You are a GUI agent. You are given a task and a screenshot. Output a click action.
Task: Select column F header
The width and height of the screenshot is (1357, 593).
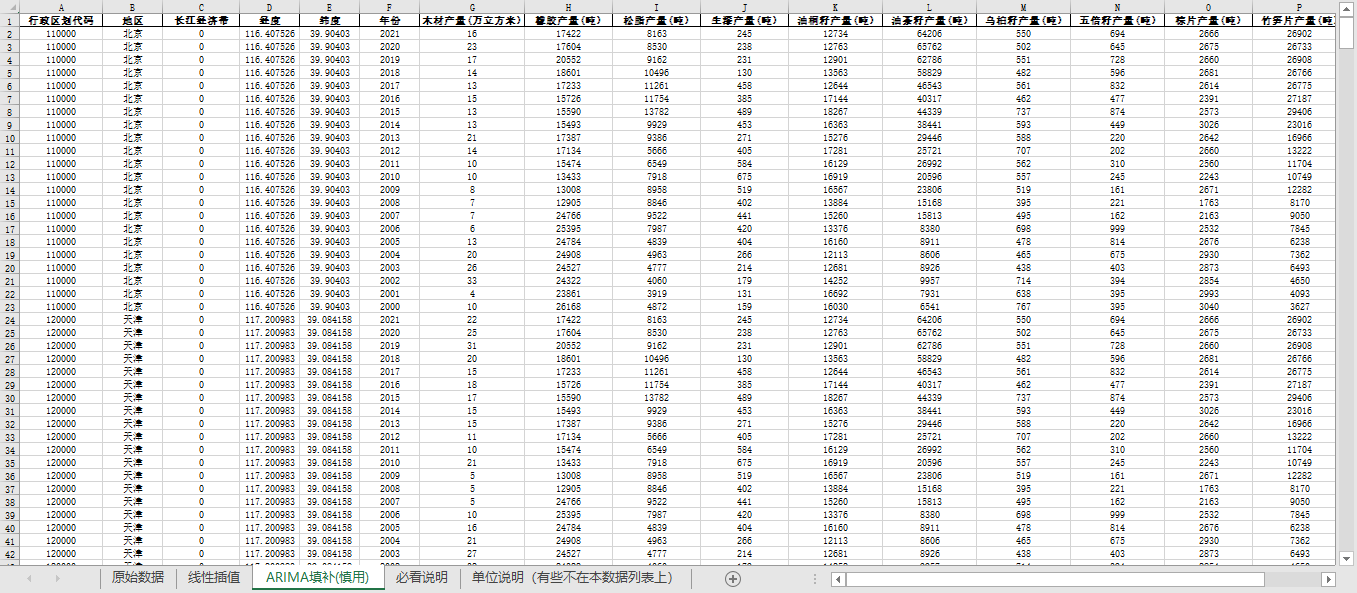pos(390,7)
